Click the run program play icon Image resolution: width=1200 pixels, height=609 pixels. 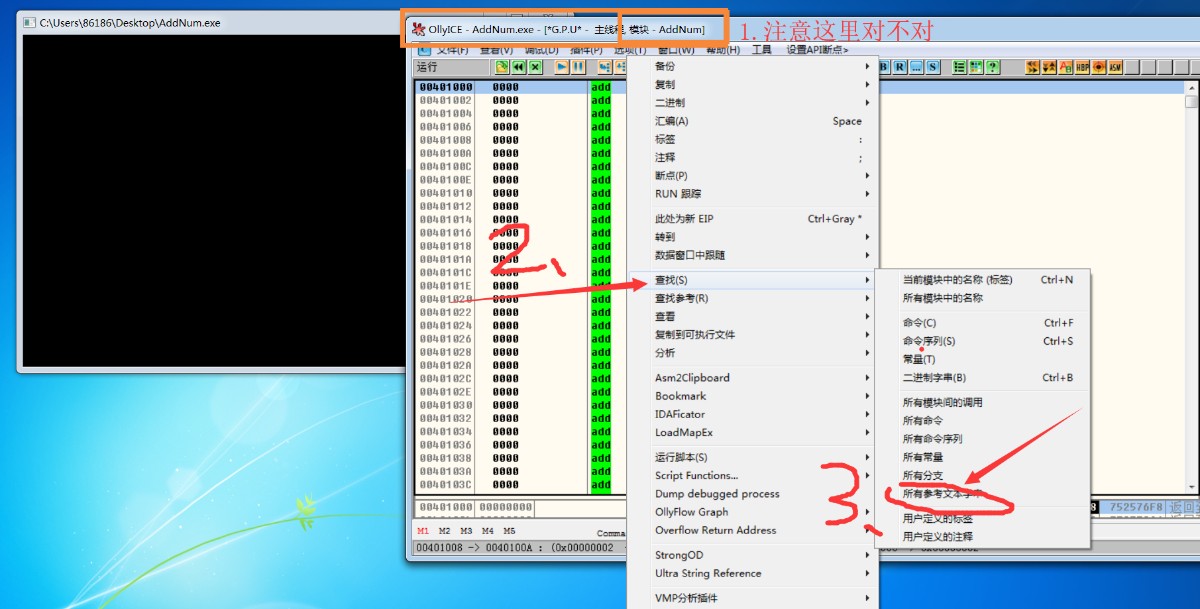562,67
